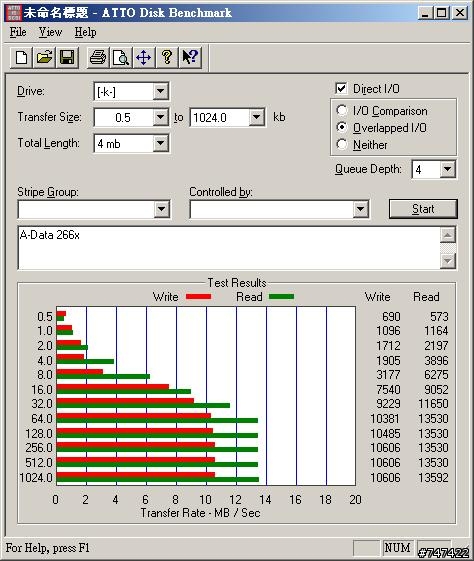Select the Neither radio button

tap(342, 144)
